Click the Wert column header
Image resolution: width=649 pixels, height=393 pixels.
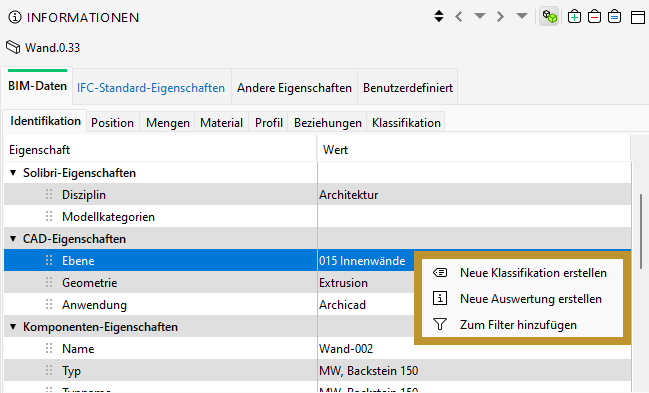(474, 149)
